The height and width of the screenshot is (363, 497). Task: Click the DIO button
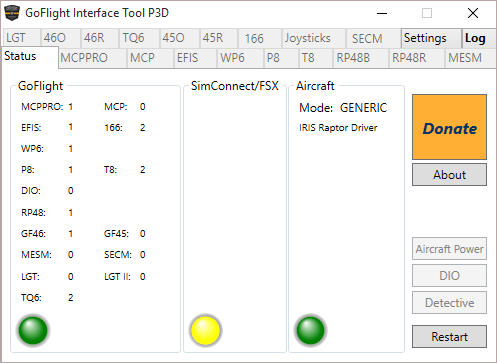coord(449,275)
